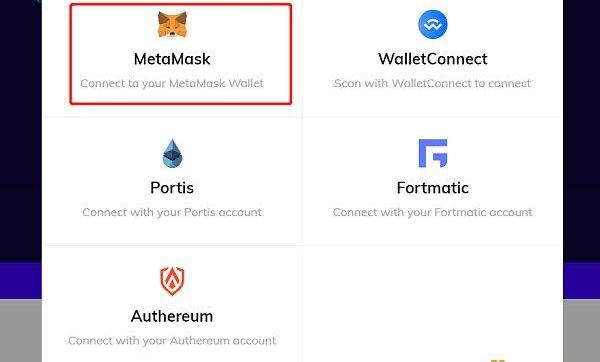Dismiss modal via dark backdrop on left

[21, 130]
